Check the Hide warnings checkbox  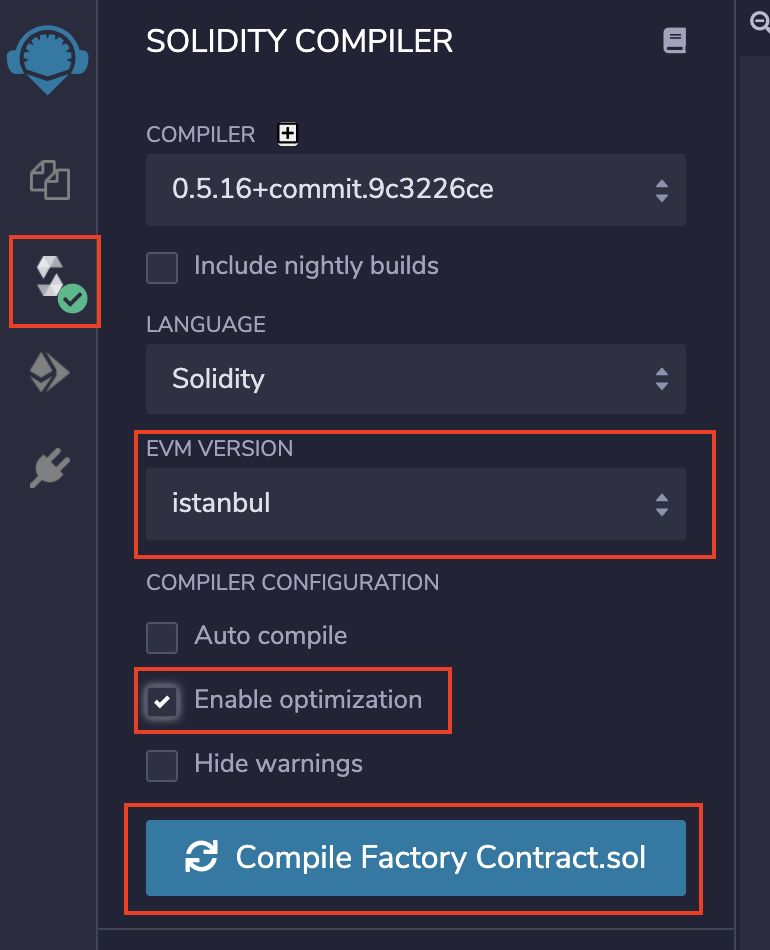pyautogui.click(x=162, y=766)
